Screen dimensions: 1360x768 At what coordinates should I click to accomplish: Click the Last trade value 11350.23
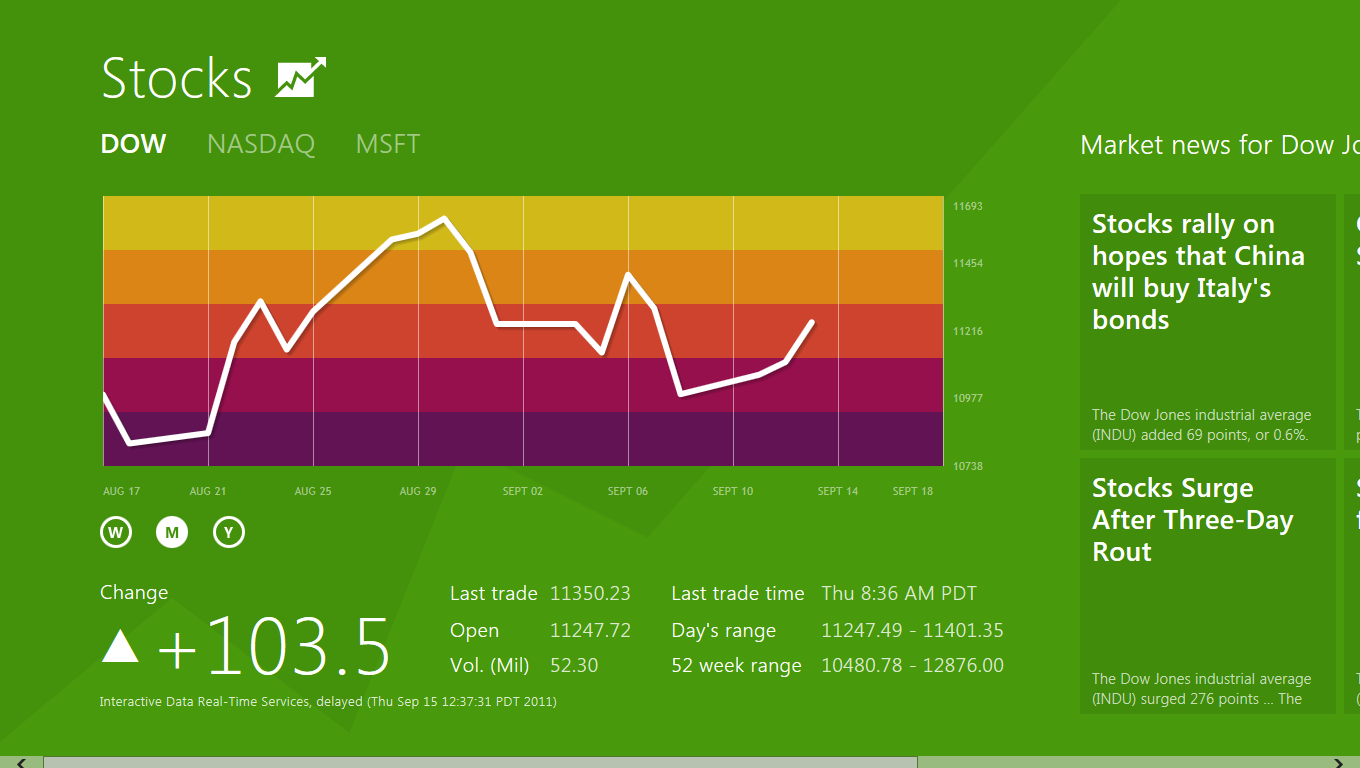[x=590, y=593]
